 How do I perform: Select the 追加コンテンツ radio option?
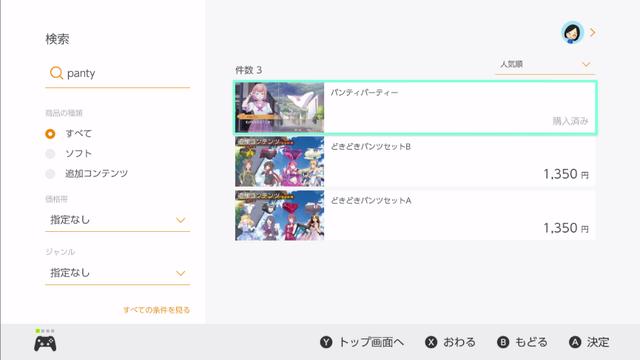point(50,174)
